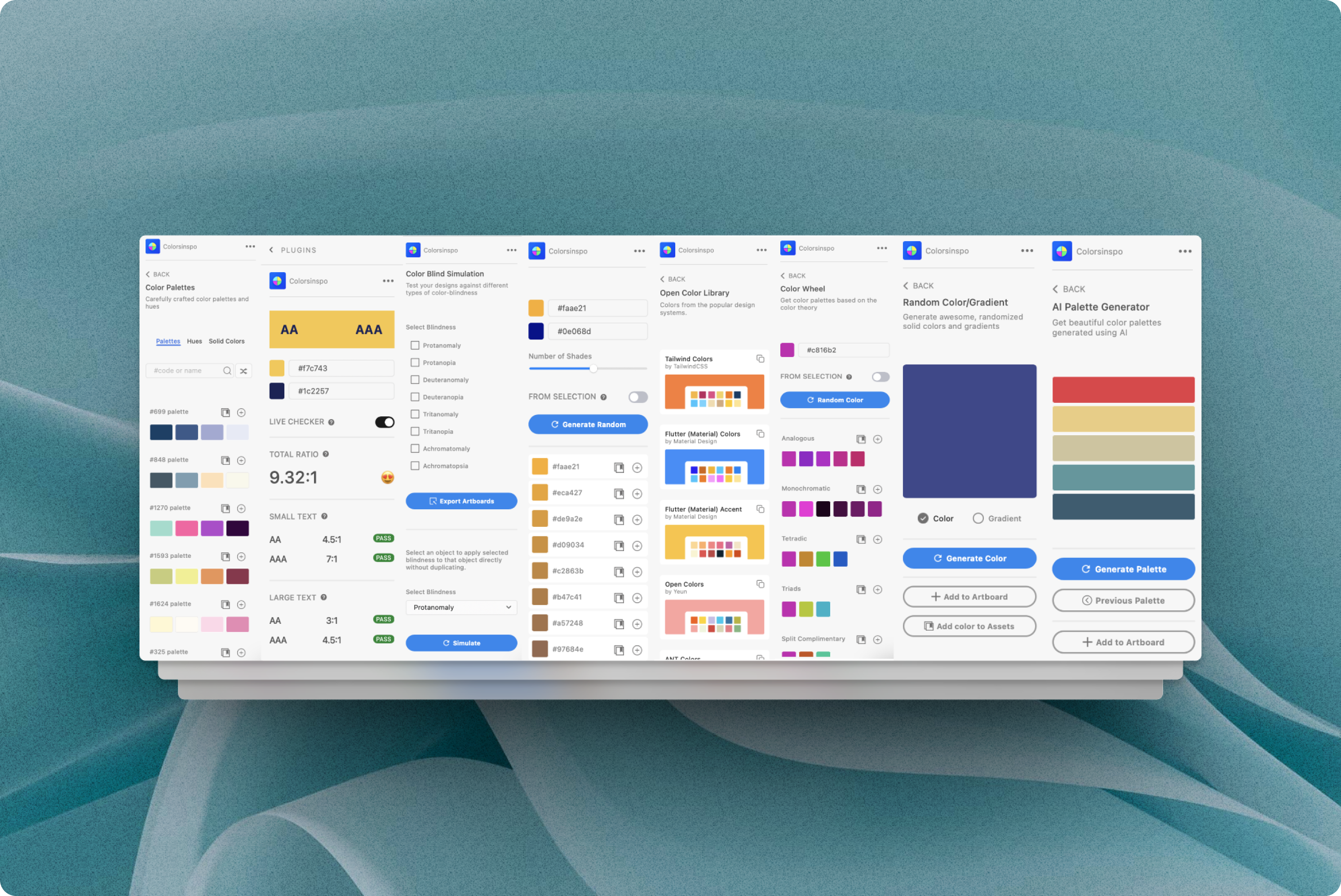Image resolution: width=1341 pixels, height=896 pixels.
Task: Copy the Monochromatic color set
Action: click(x=861, y=489)
